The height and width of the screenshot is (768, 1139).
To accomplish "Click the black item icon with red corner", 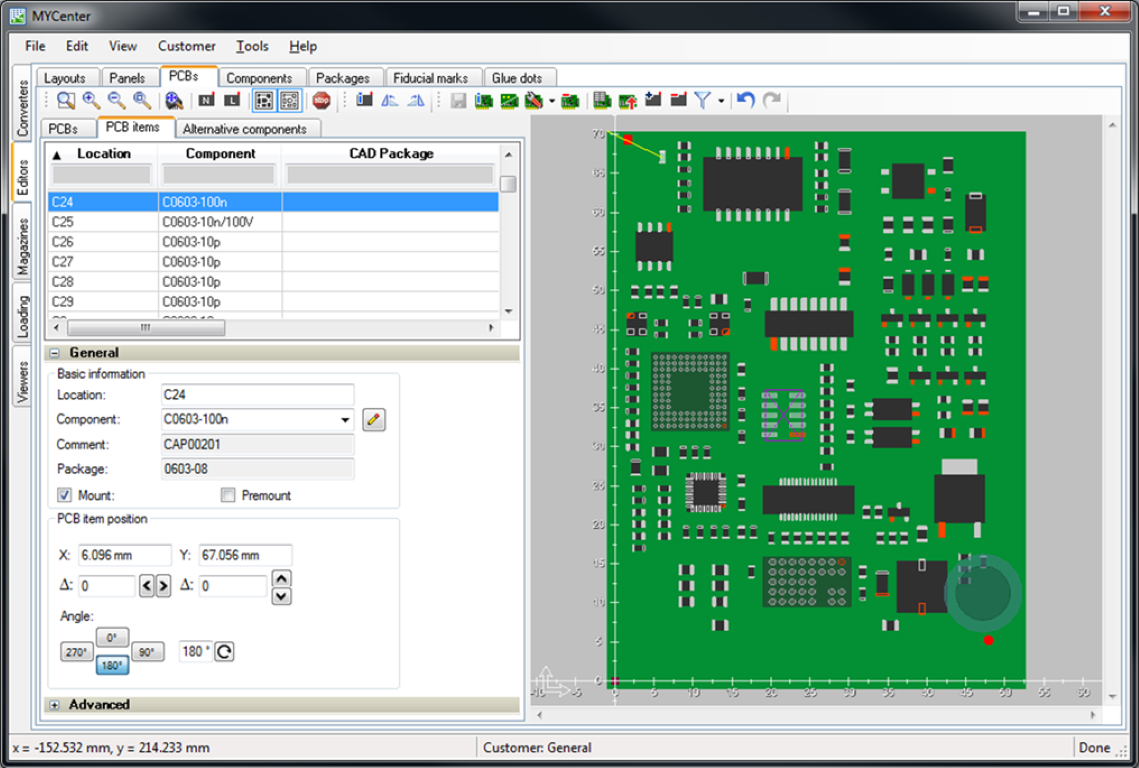I will [x=678, y=100].
